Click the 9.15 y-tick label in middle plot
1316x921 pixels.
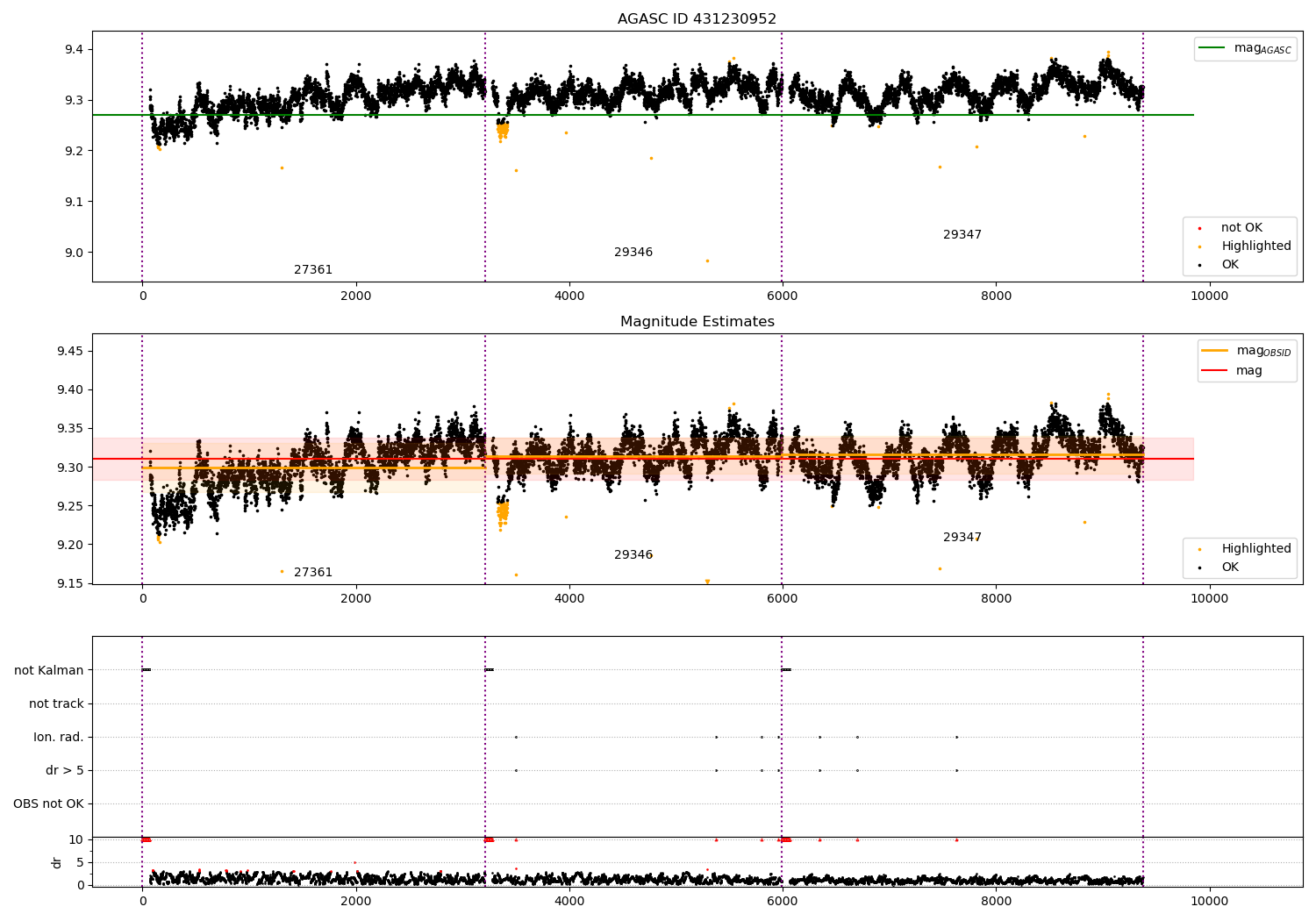(x=71, y=584)
